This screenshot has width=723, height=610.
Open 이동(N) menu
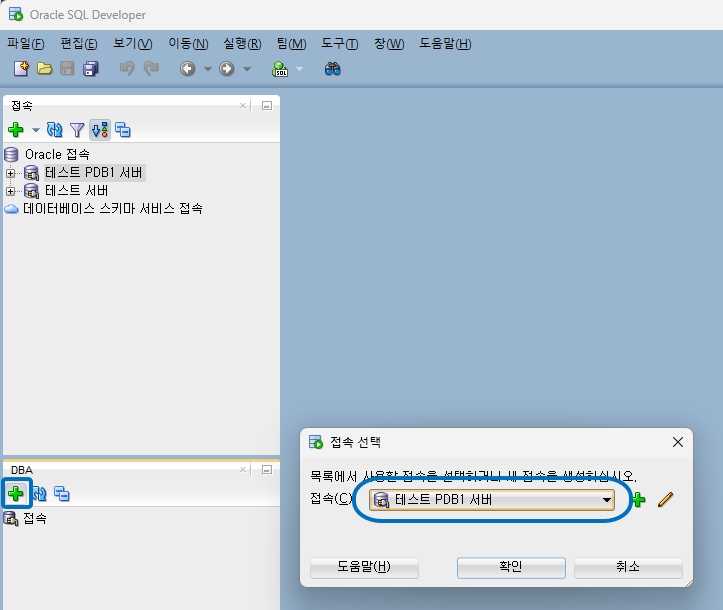click(188, 43)
